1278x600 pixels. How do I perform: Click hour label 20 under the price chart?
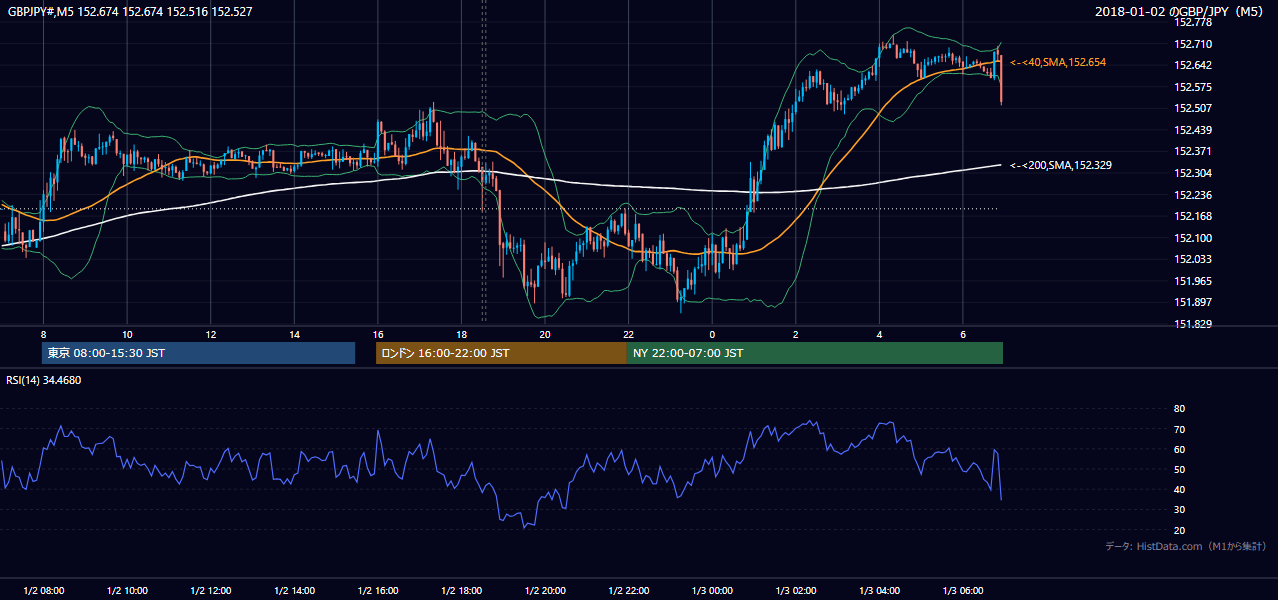point(545,334)
